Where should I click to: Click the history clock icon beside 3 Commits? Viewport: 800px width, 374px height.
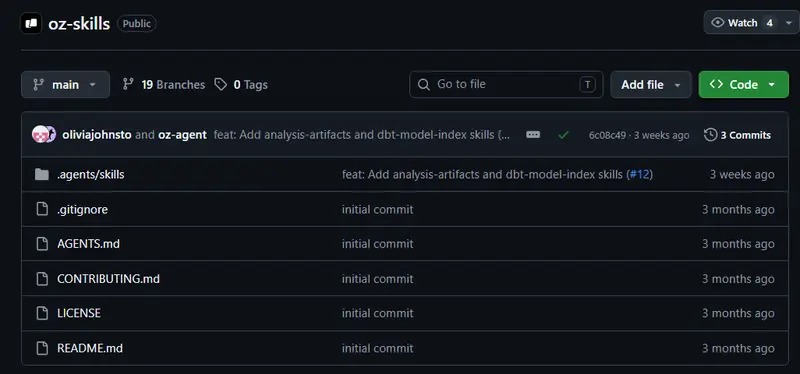tap(711, 135)
